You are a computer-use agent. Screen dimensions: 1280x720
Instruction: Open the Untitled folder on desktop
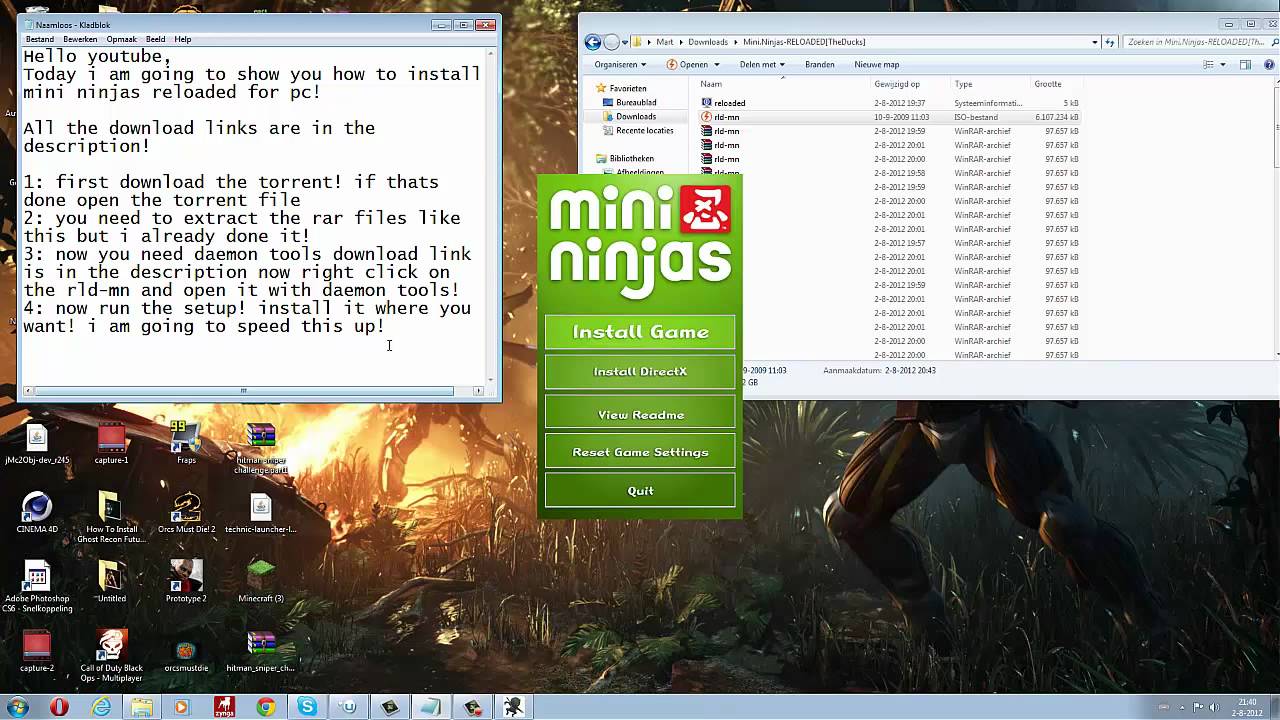[x=111, y=582]
